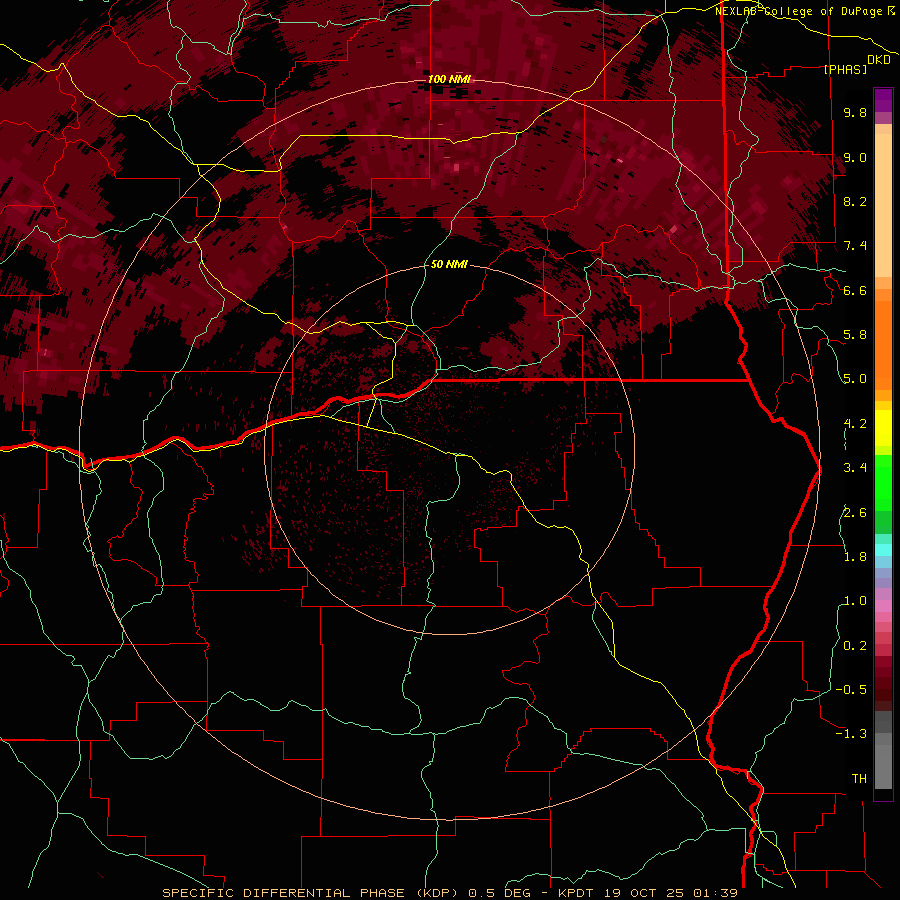This screenshot has height=900, width=900.
Task: Click the 6.6 value on the color scale
Action: click(x=855, y=290)
